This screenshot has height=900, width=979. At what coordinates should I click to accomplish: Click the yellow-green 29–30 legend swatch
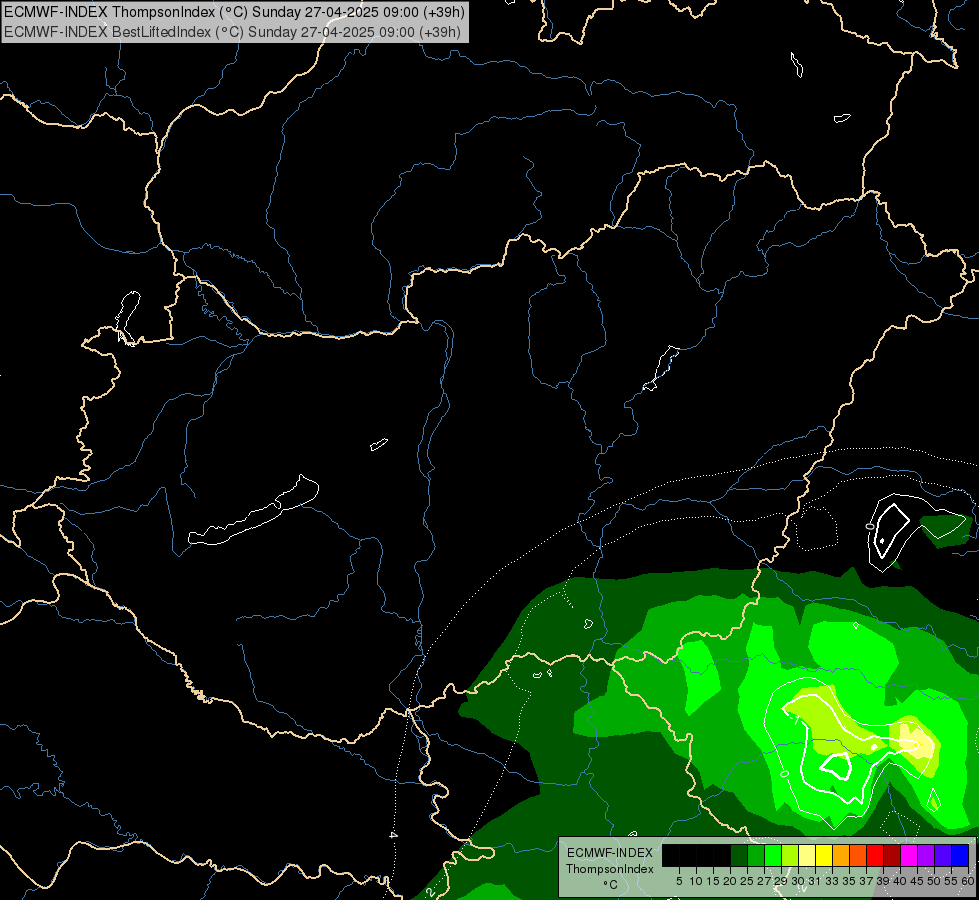pyautogui.click(x=790, y=855)
